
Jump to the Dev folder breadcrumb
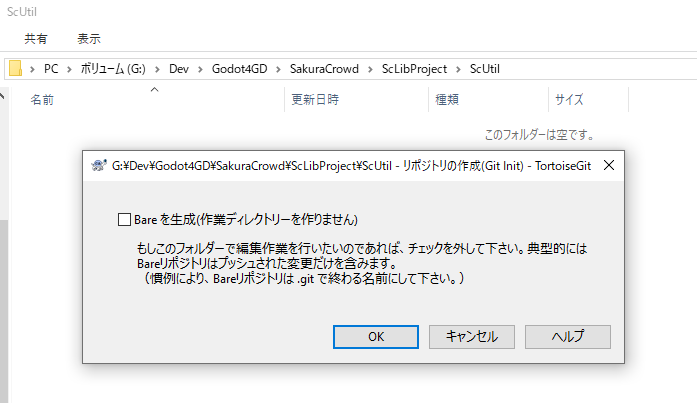pos(179,69)
